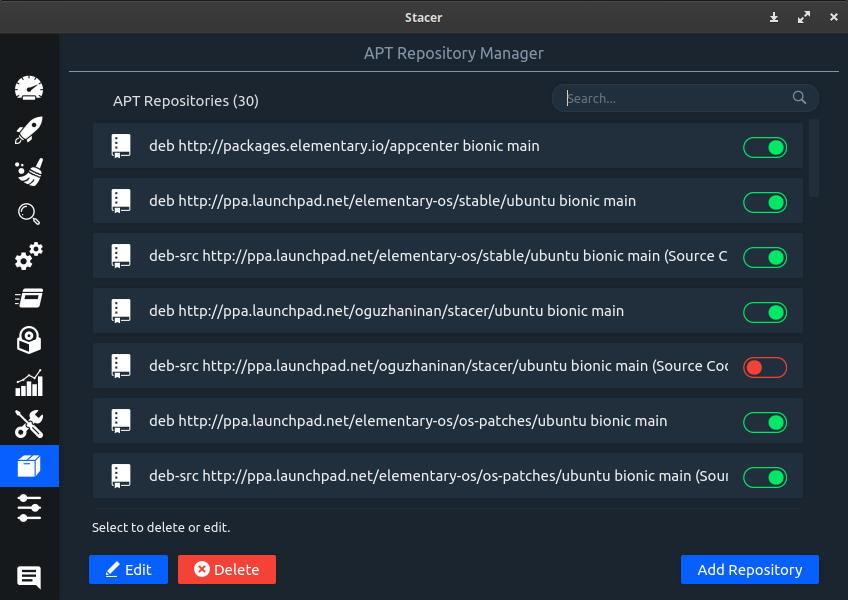Open Services gears icon
The height and width of the screenshot is (600, 848).
(x=29, y=256)
